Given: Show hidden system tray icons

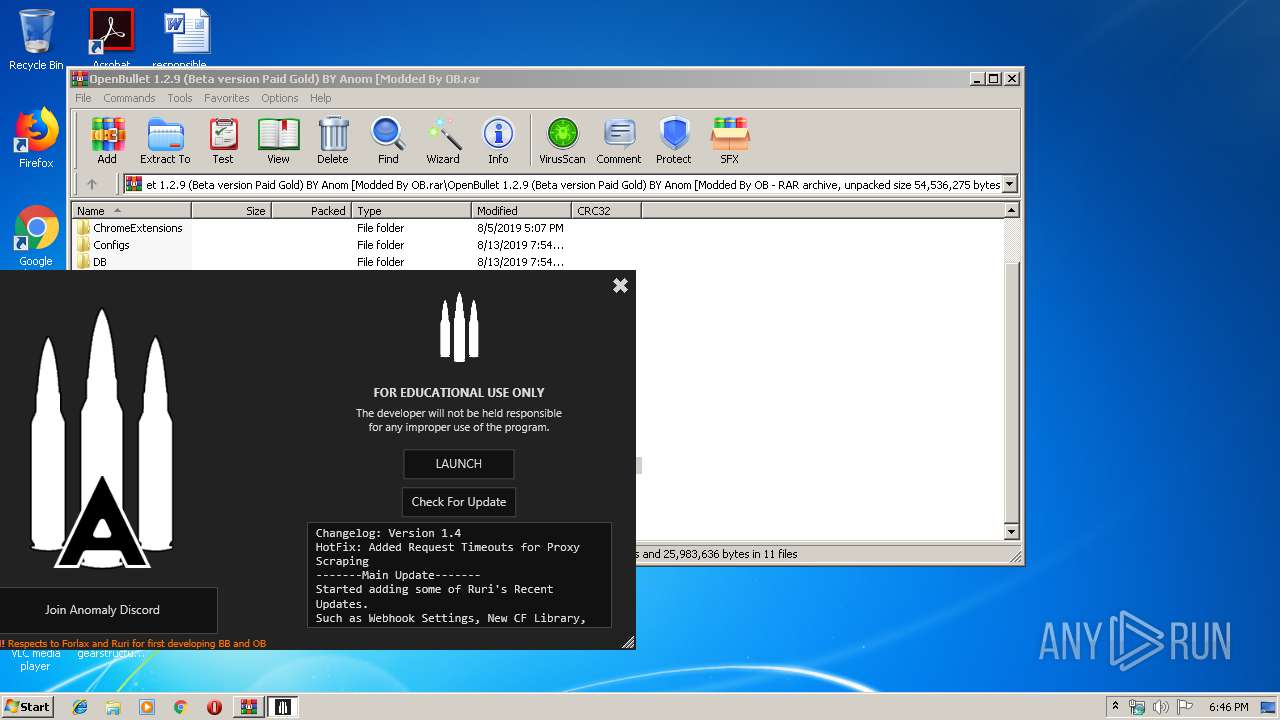Looking at the screenshot, I should click(1115, 707).
